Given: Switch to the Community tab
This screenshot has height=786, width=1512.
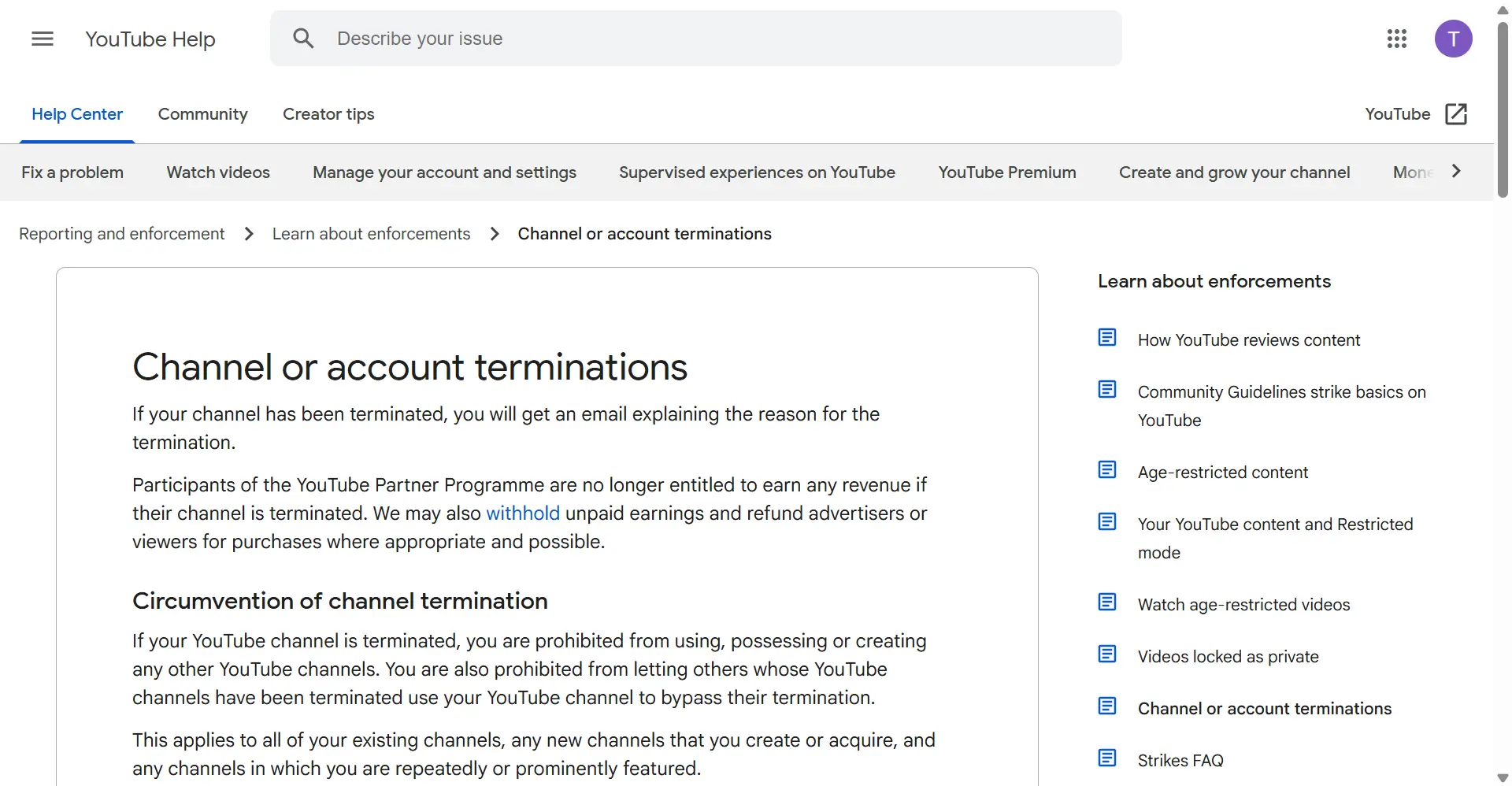Looking at the screenshot, I should [x=203, y=114].
